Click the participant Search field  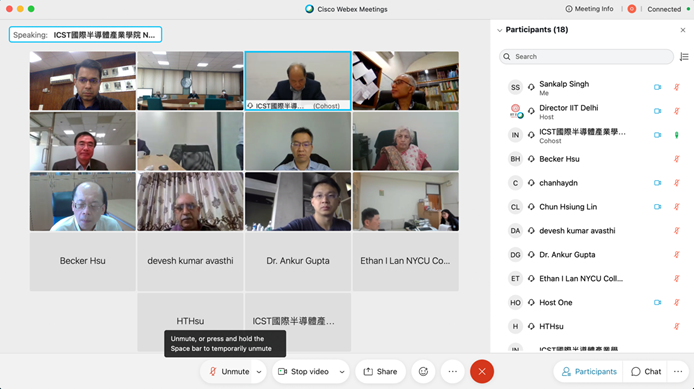tap(586, 57)
